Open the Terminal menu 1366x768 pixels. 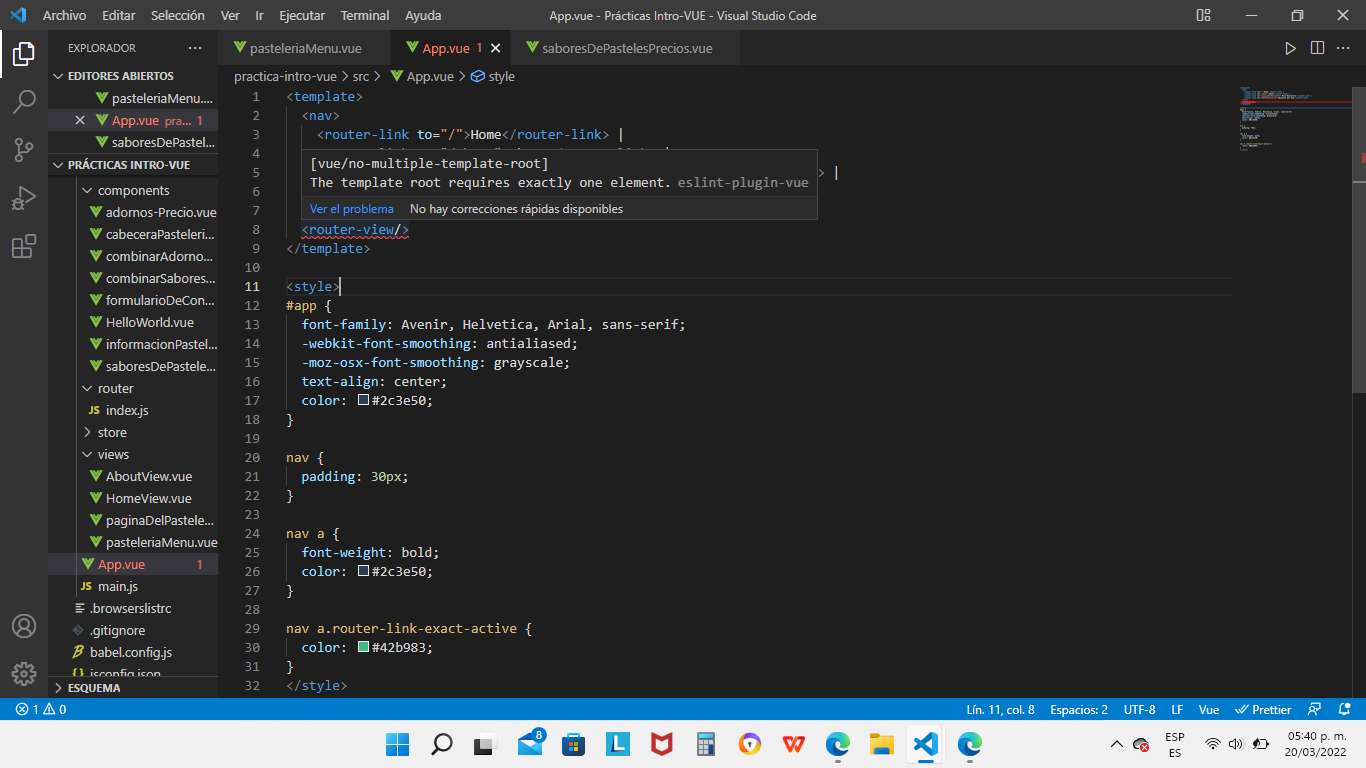364,15
